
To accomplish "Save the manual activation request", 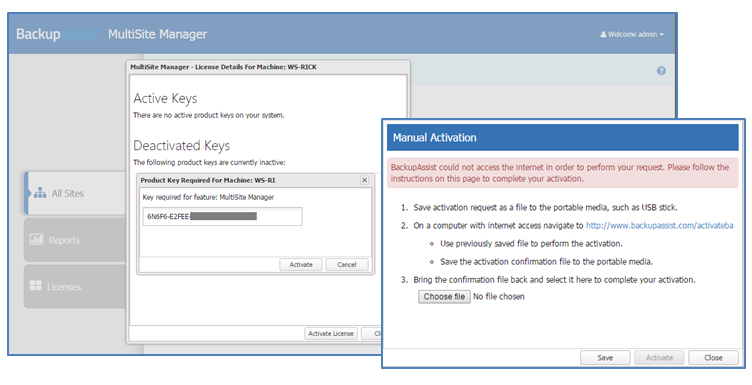I will tap(605, 358).
